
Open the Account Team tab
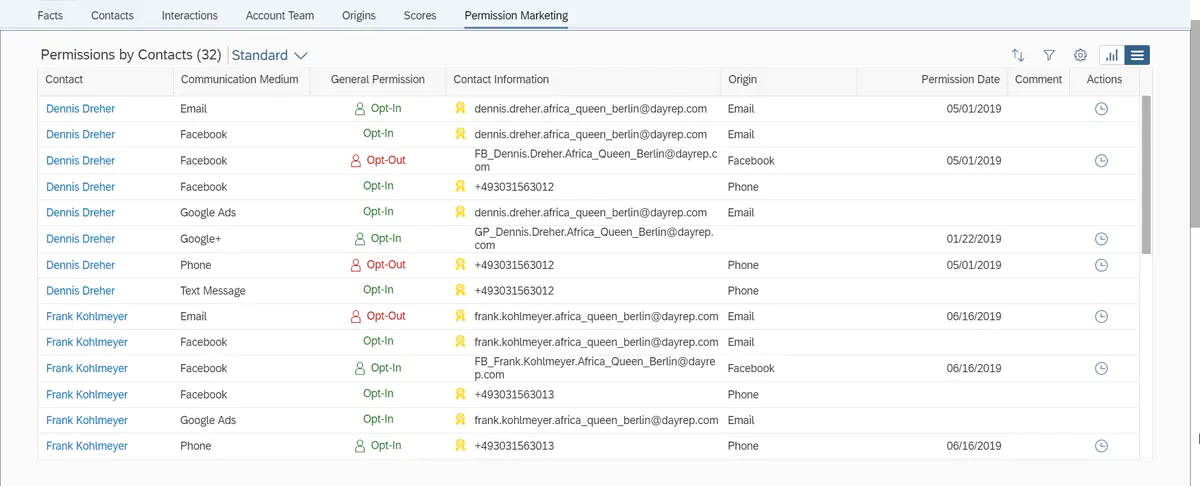pos(280,16)
